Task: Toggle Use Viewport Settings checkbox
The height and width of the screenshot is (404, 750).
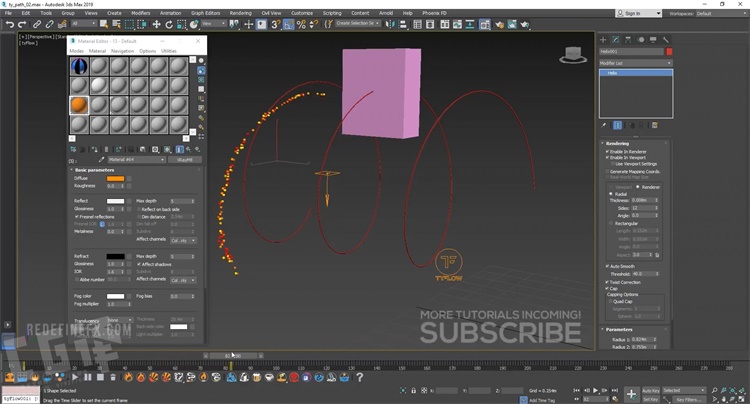Action: tap(613, 164)
